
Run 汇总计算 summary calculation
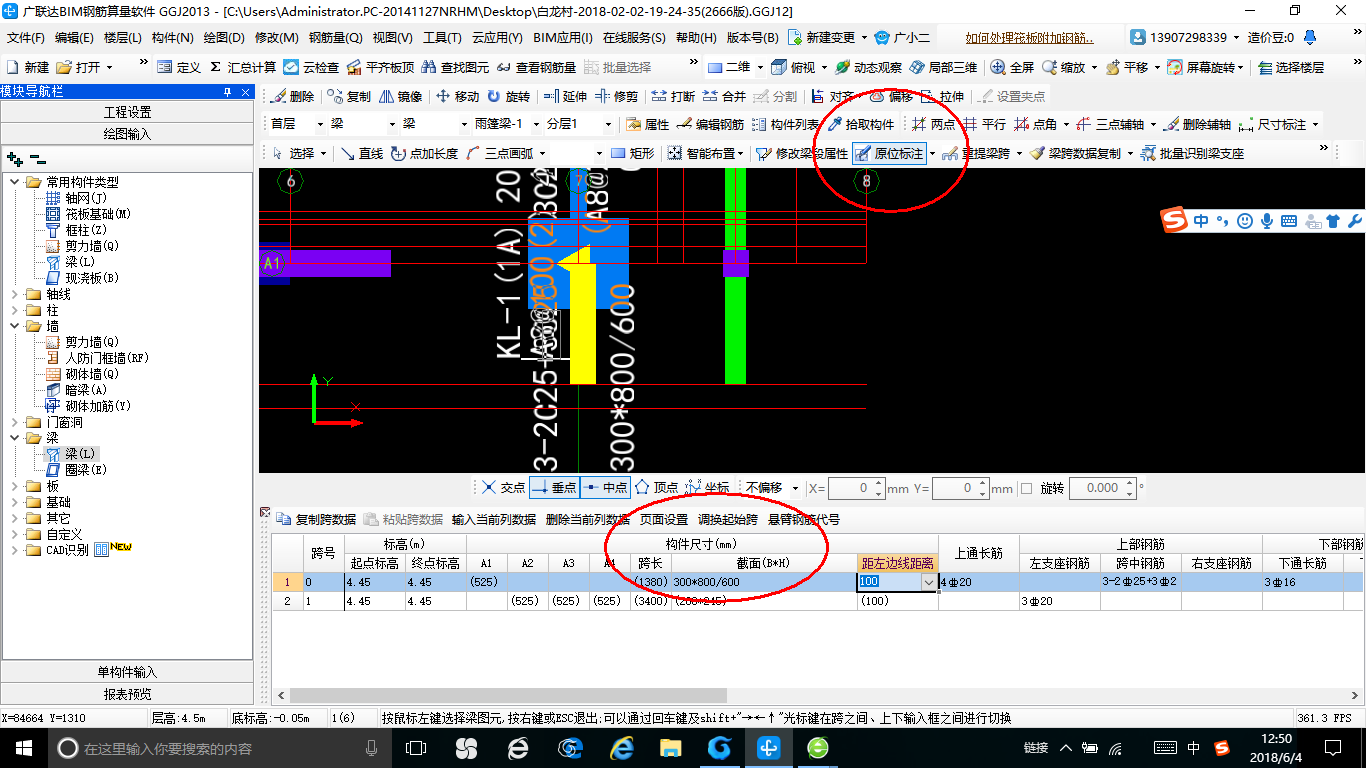click(243, 67)
